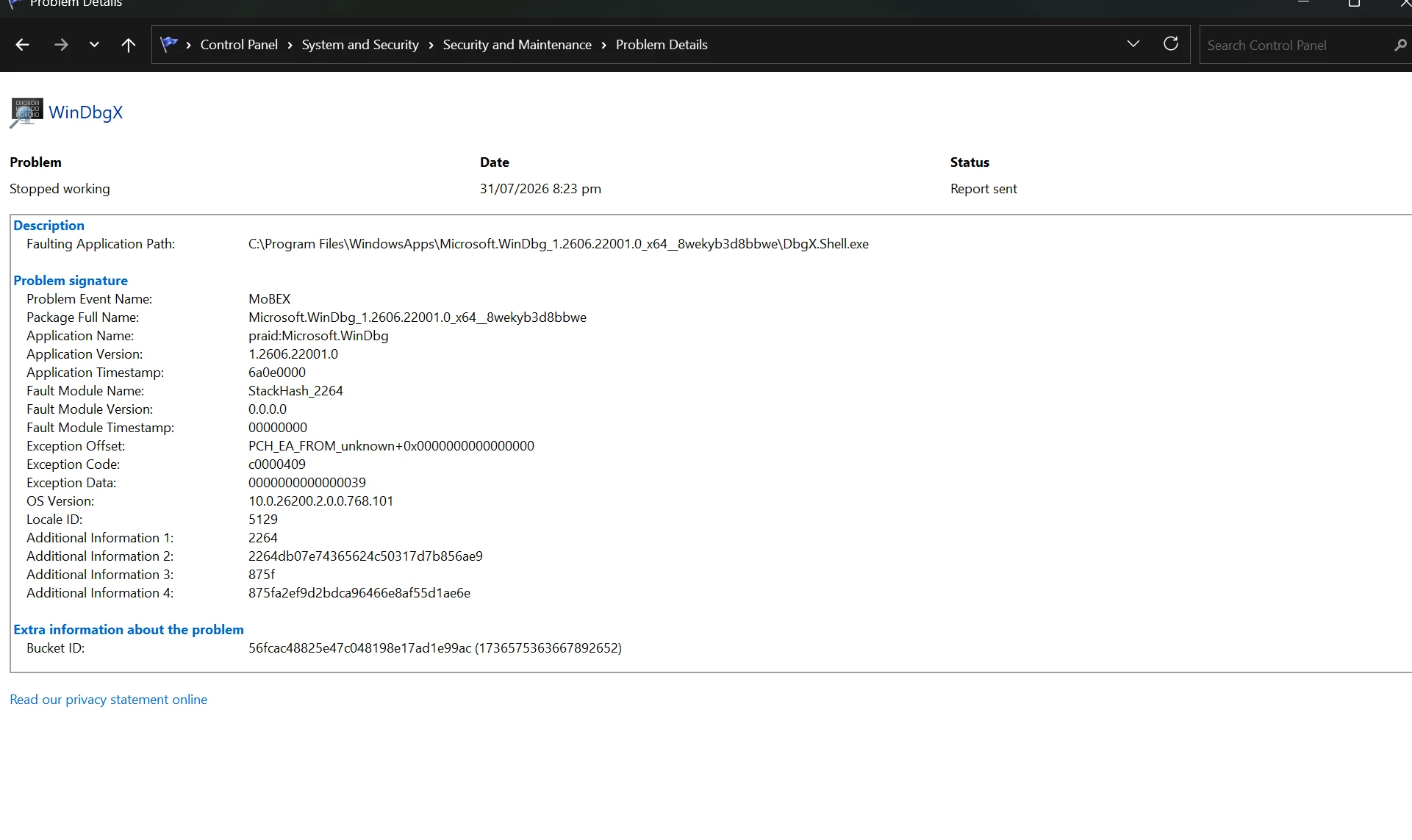Image resolution: width=1412 pixels, height=840 pixels.
Task: Select StackHash_2264 fault module name
Action: coord(295,391)
